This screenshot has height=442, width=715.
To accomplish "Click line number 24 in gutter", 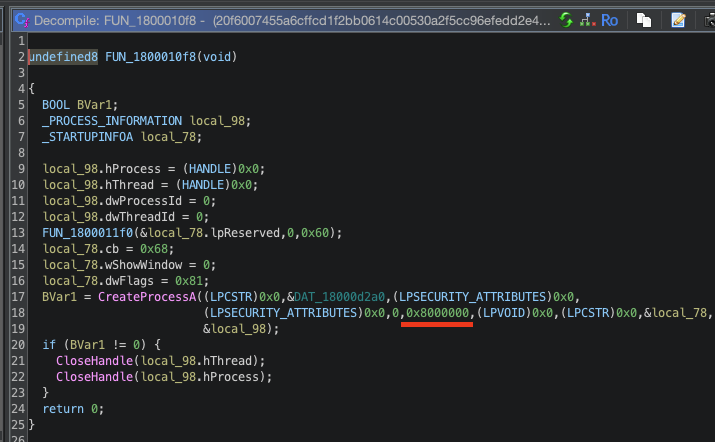I will coord(18,408).
